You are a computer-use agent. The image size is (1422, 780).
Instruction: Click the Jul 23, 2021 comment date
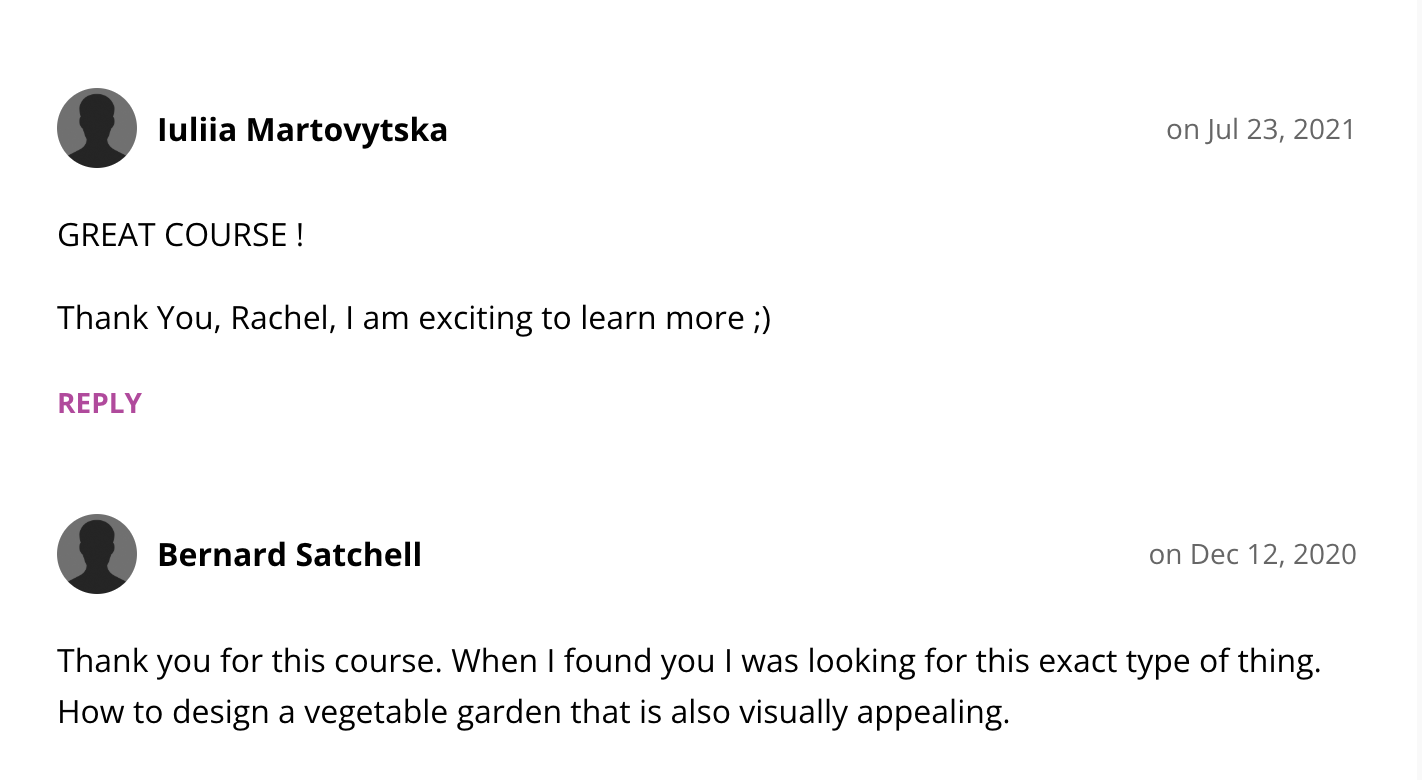coord(1260,130)
